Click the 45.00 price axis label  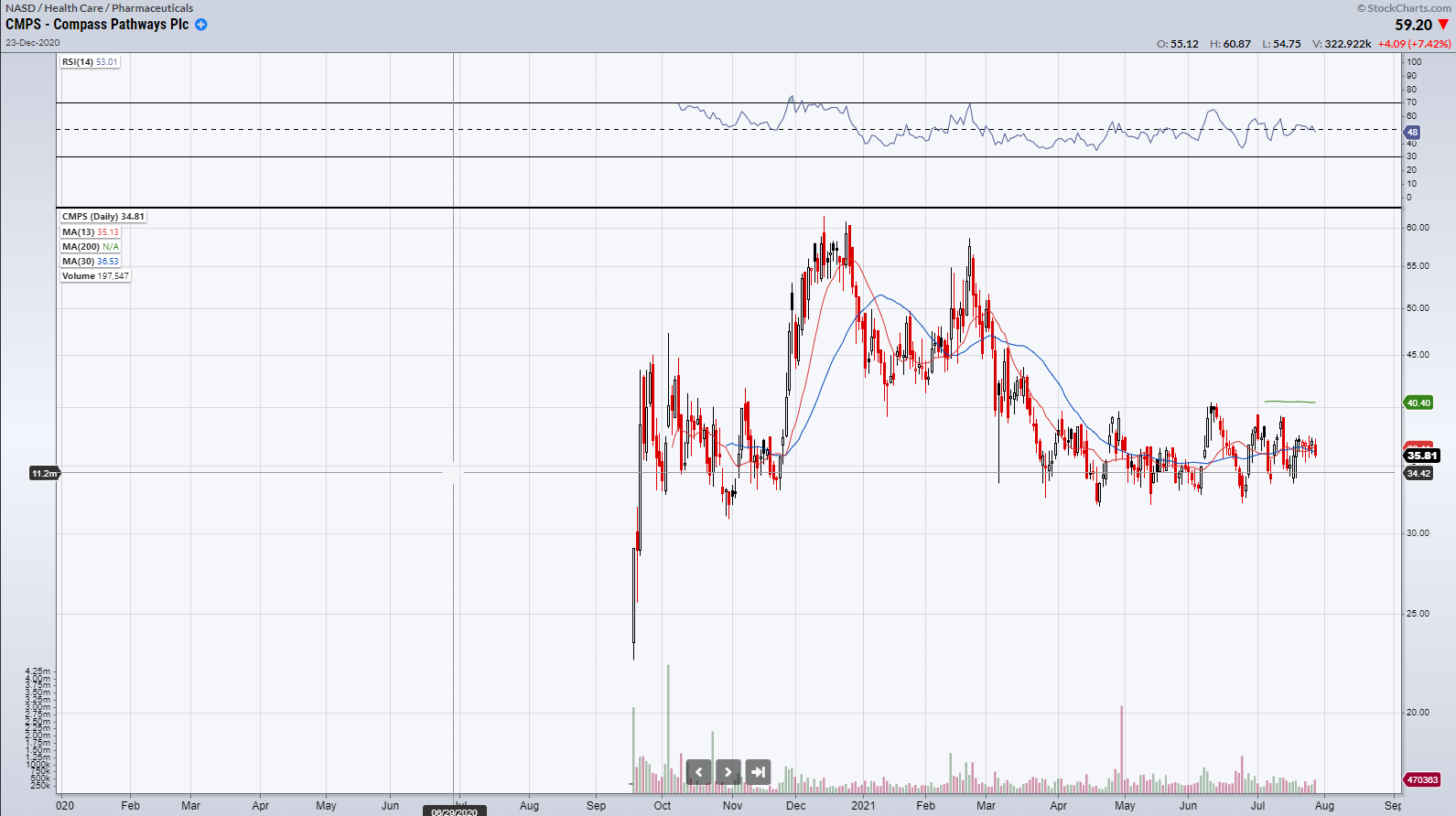[1418, 355]
